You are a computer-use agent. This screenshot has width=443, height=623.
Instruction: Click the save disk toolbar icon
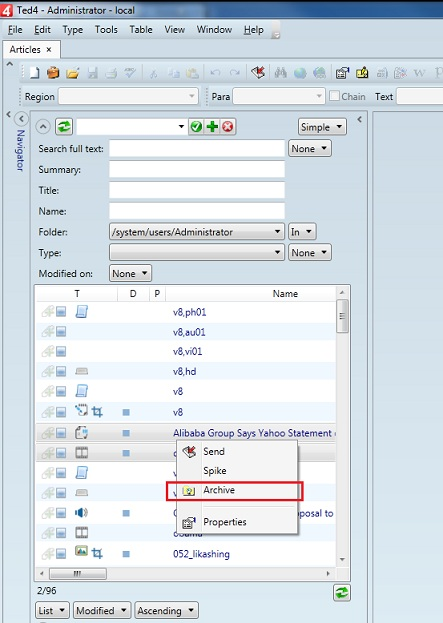coord(93,73)
